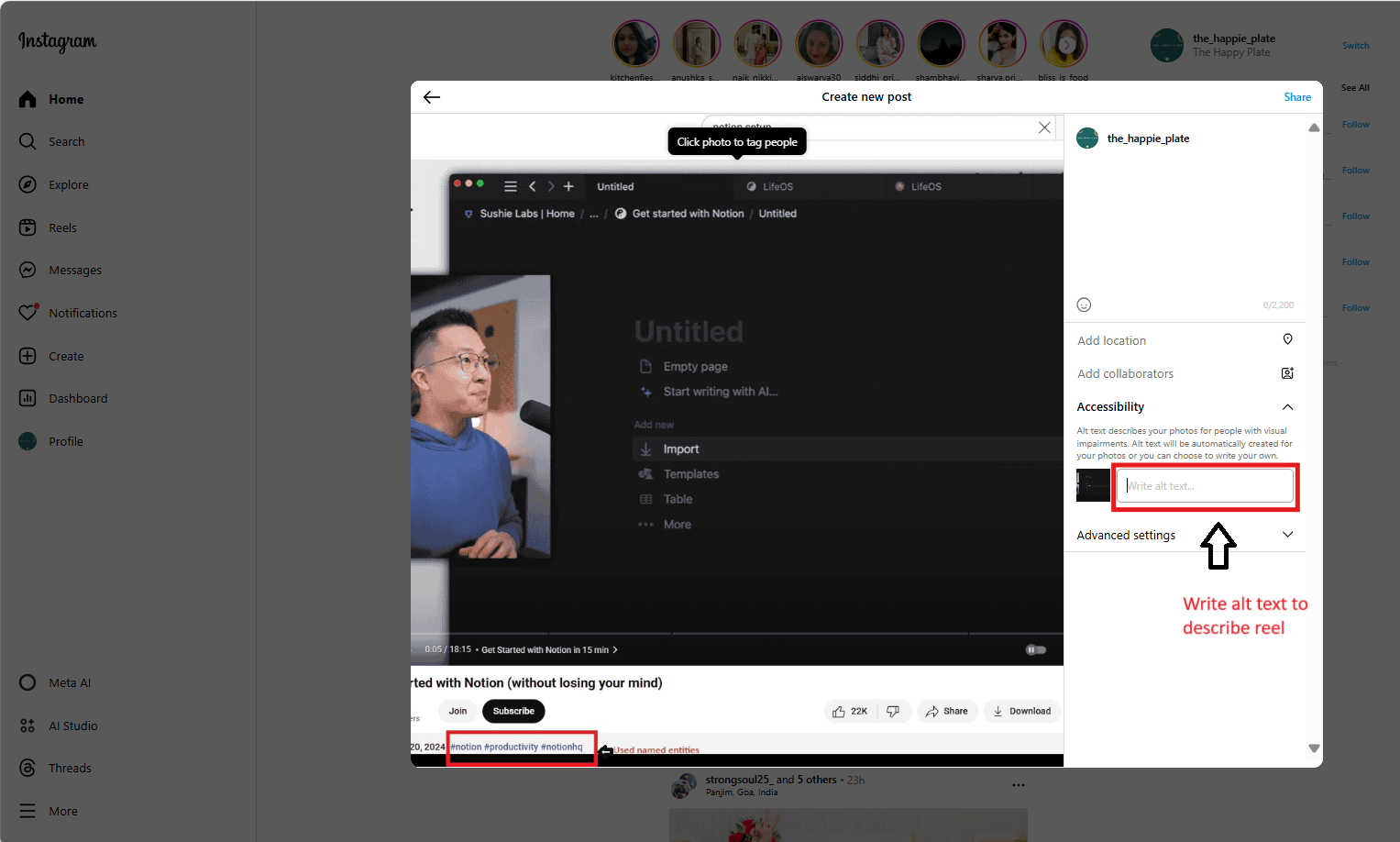Open kitchenfies story avatar
The height and width of the screenshot is (842, 1400).
[635, 43]
